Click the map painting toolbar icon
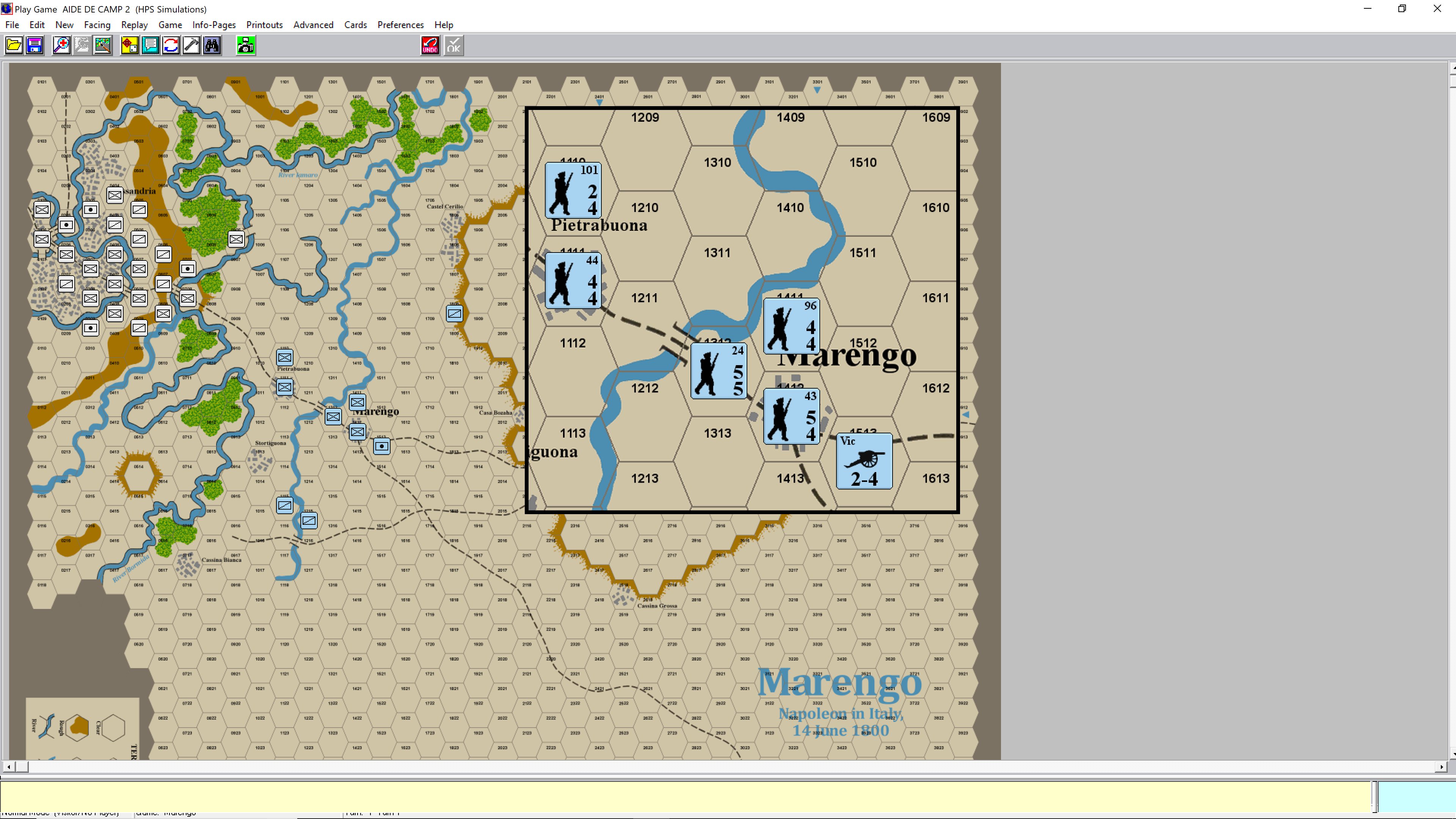 point(103,45)
